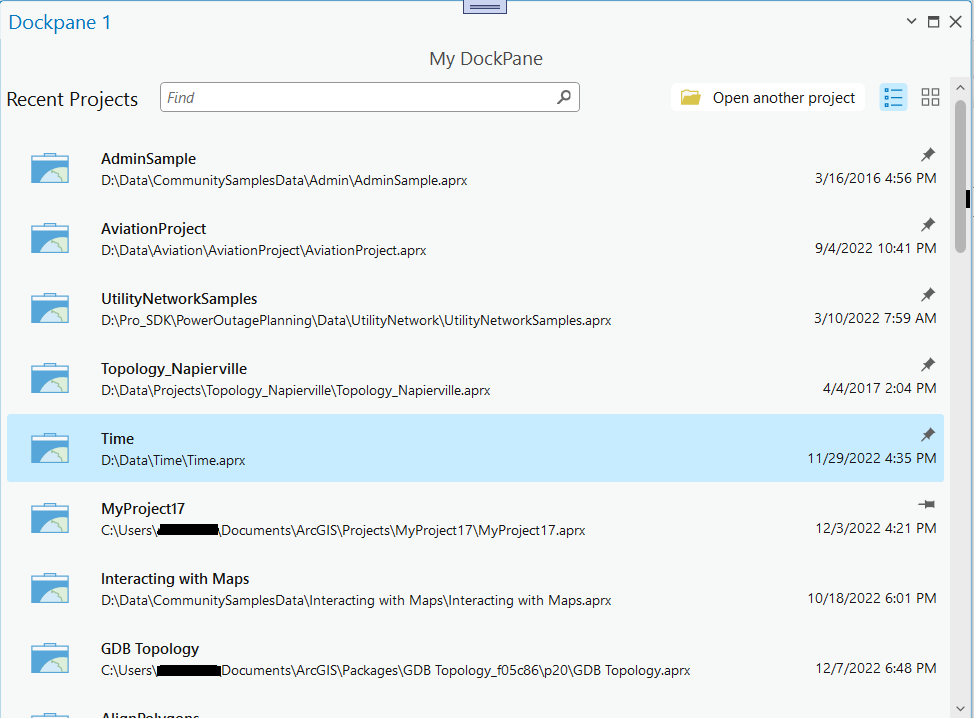Unpin the AdminSample project

928,155
